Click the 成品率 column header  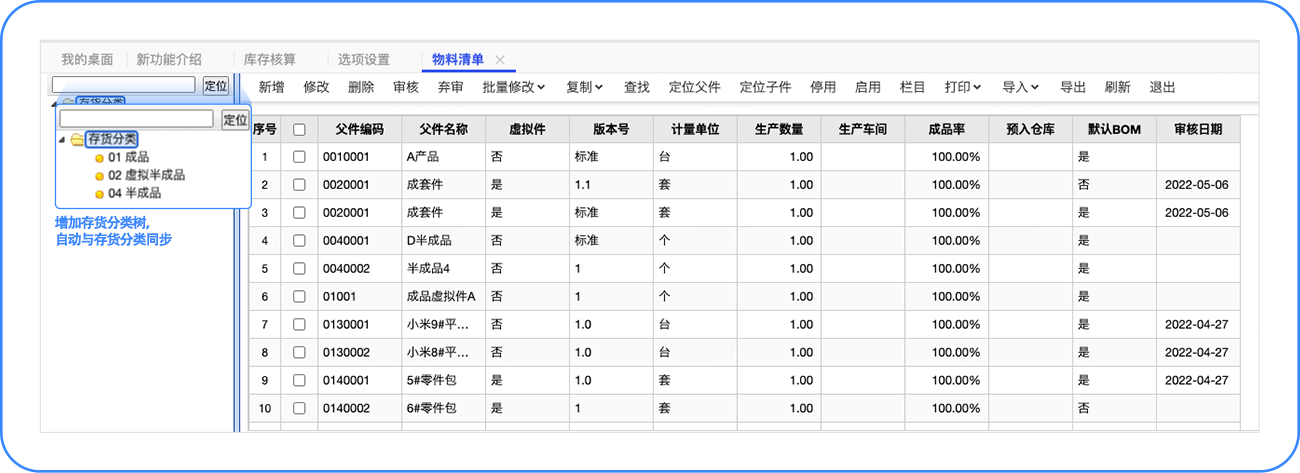tap(947, 129)
